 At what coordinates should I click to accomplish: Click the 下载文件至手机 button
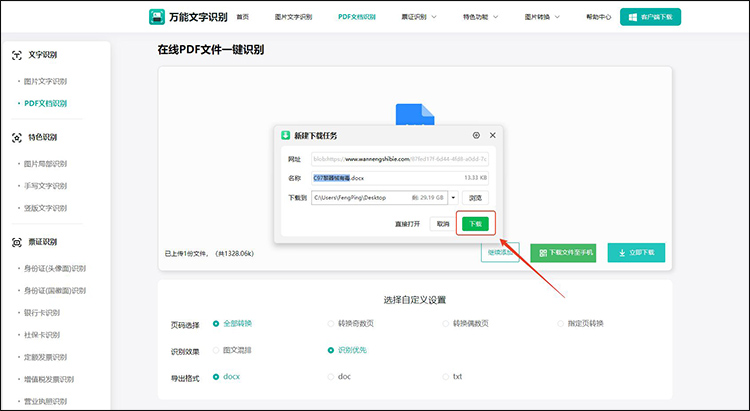(563, 253)
